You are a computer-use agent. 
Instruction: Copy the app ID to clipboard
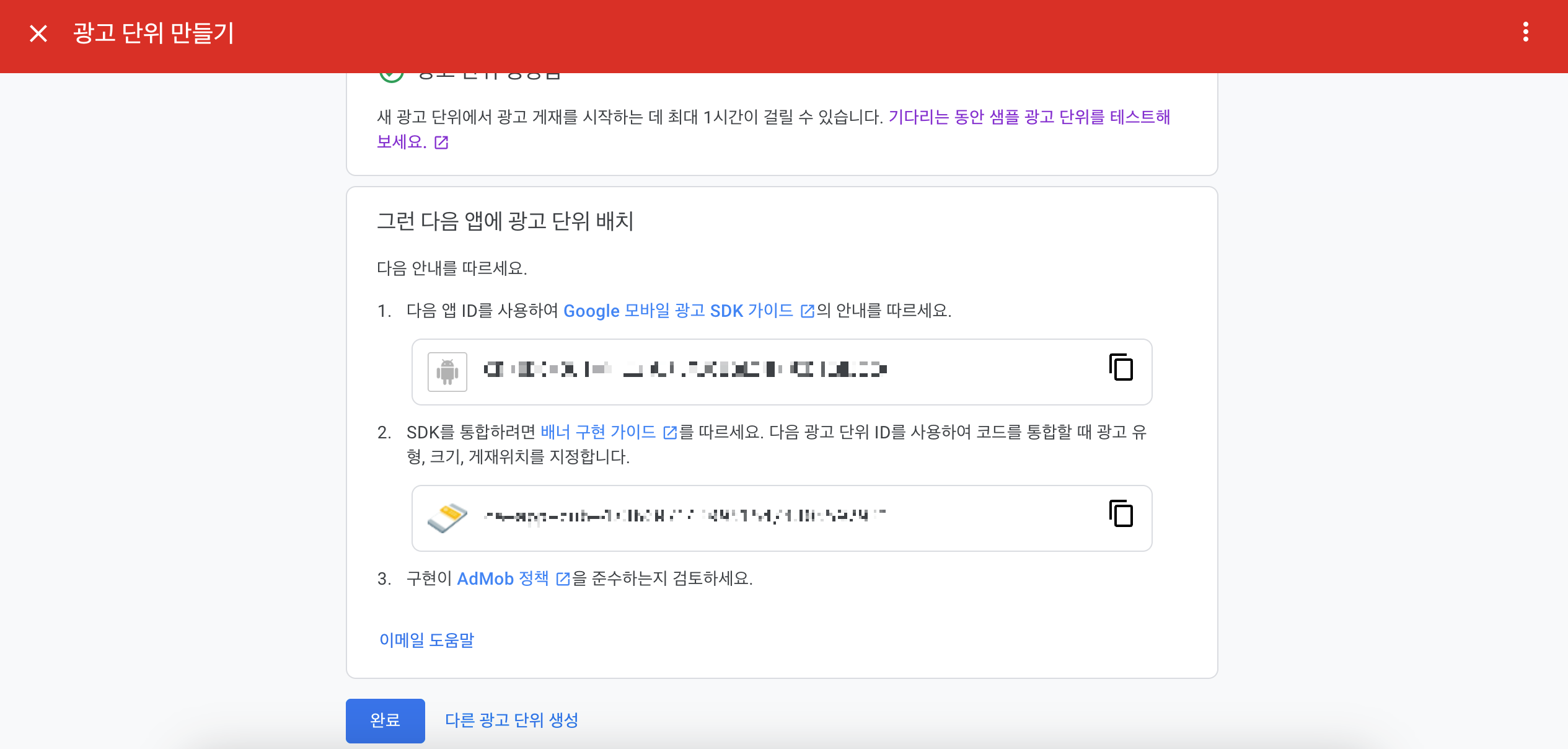[1121, 368]
